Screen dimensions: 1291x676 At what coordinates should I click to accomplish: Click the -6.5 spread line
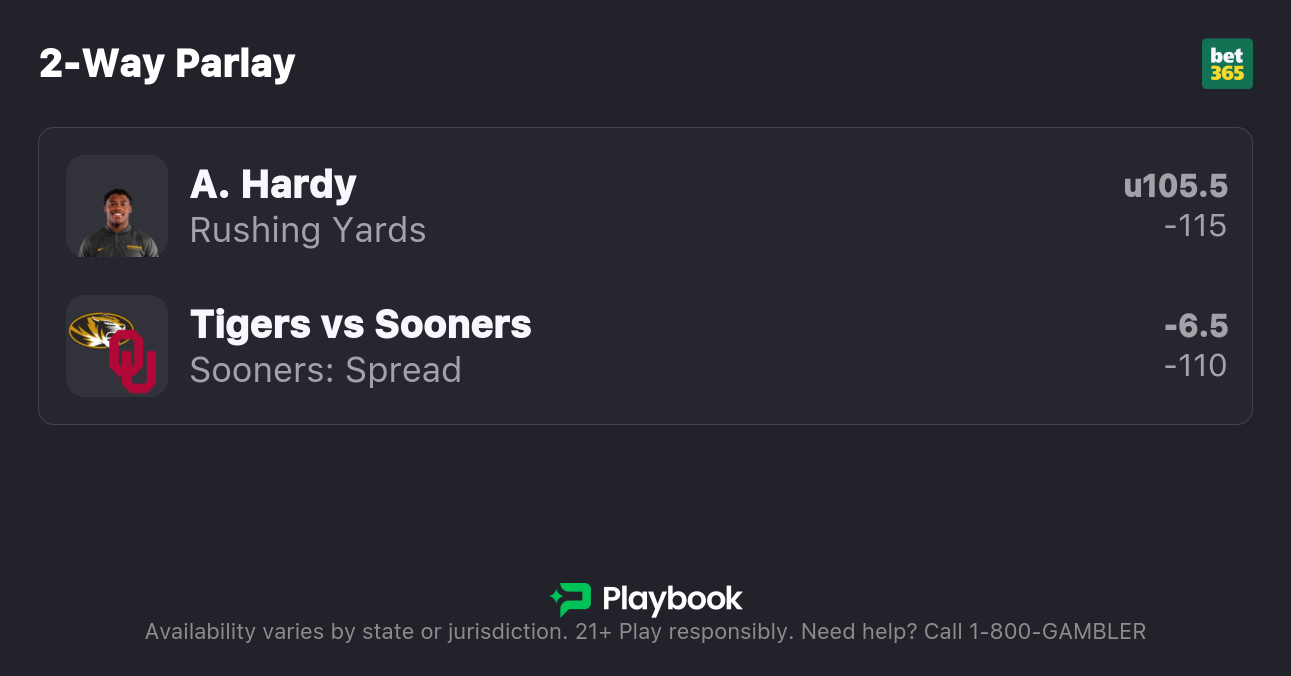(1196, 326)
